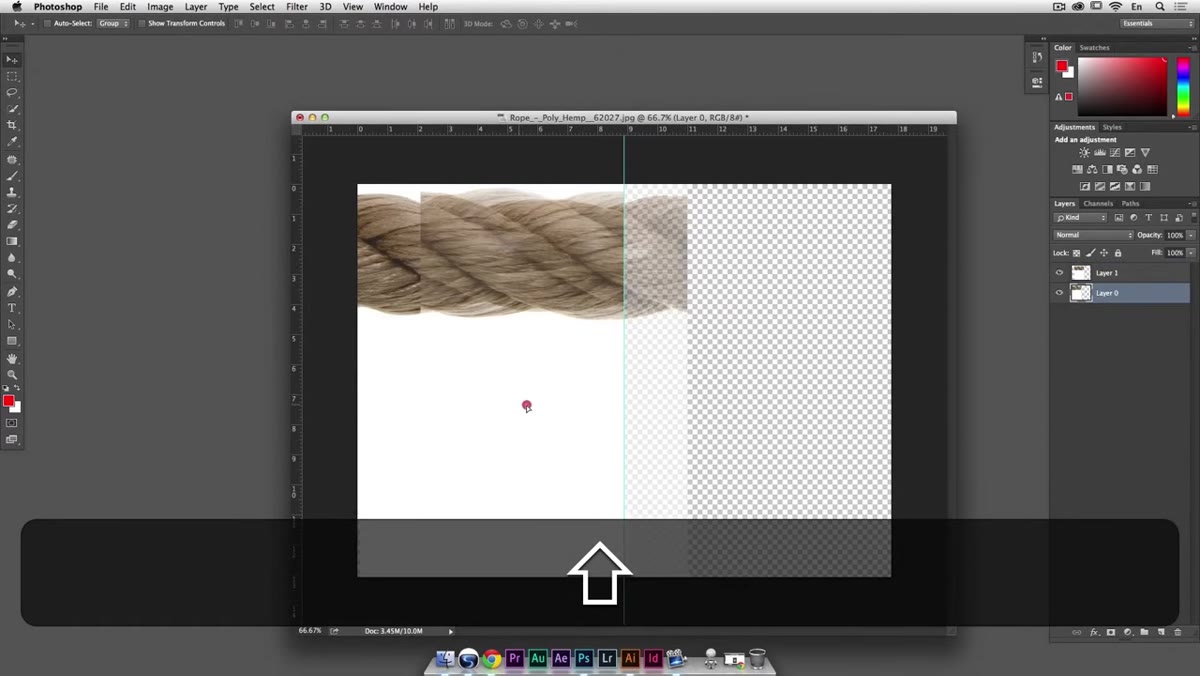
Task: Enable Show Transform Controls checkbox
Action: click(141, 23)
